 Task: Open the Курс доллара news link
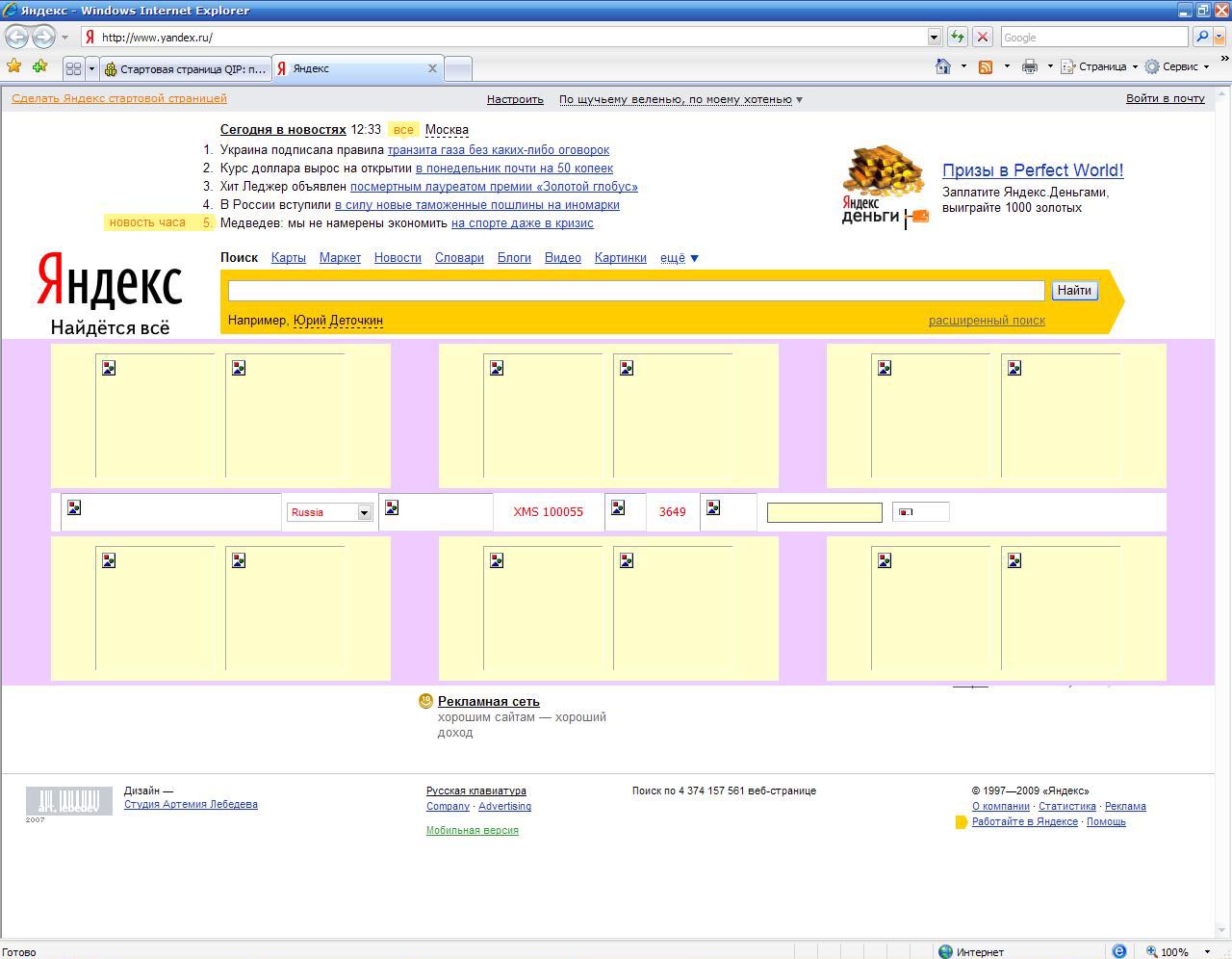(514, 168)
